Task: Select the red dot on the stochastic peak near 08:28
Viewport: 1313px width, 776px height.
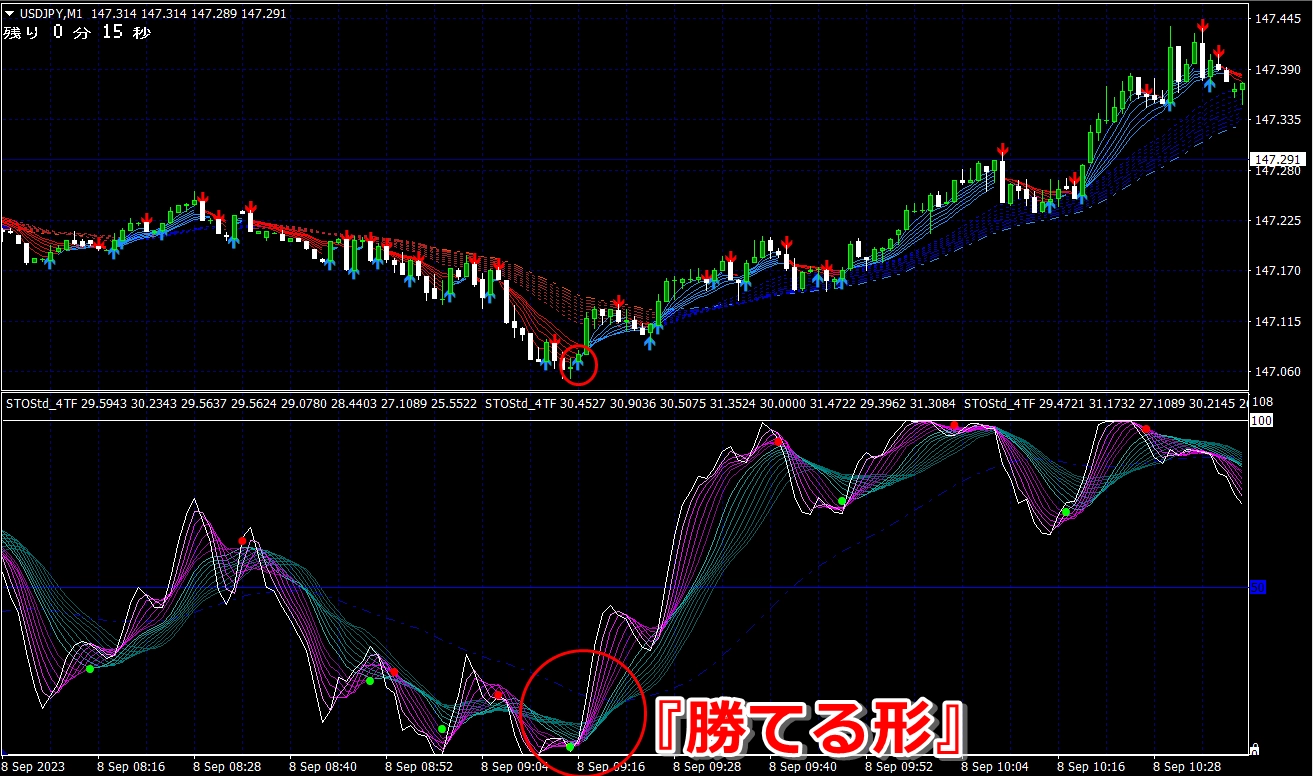Action: [x=242, y=541]
